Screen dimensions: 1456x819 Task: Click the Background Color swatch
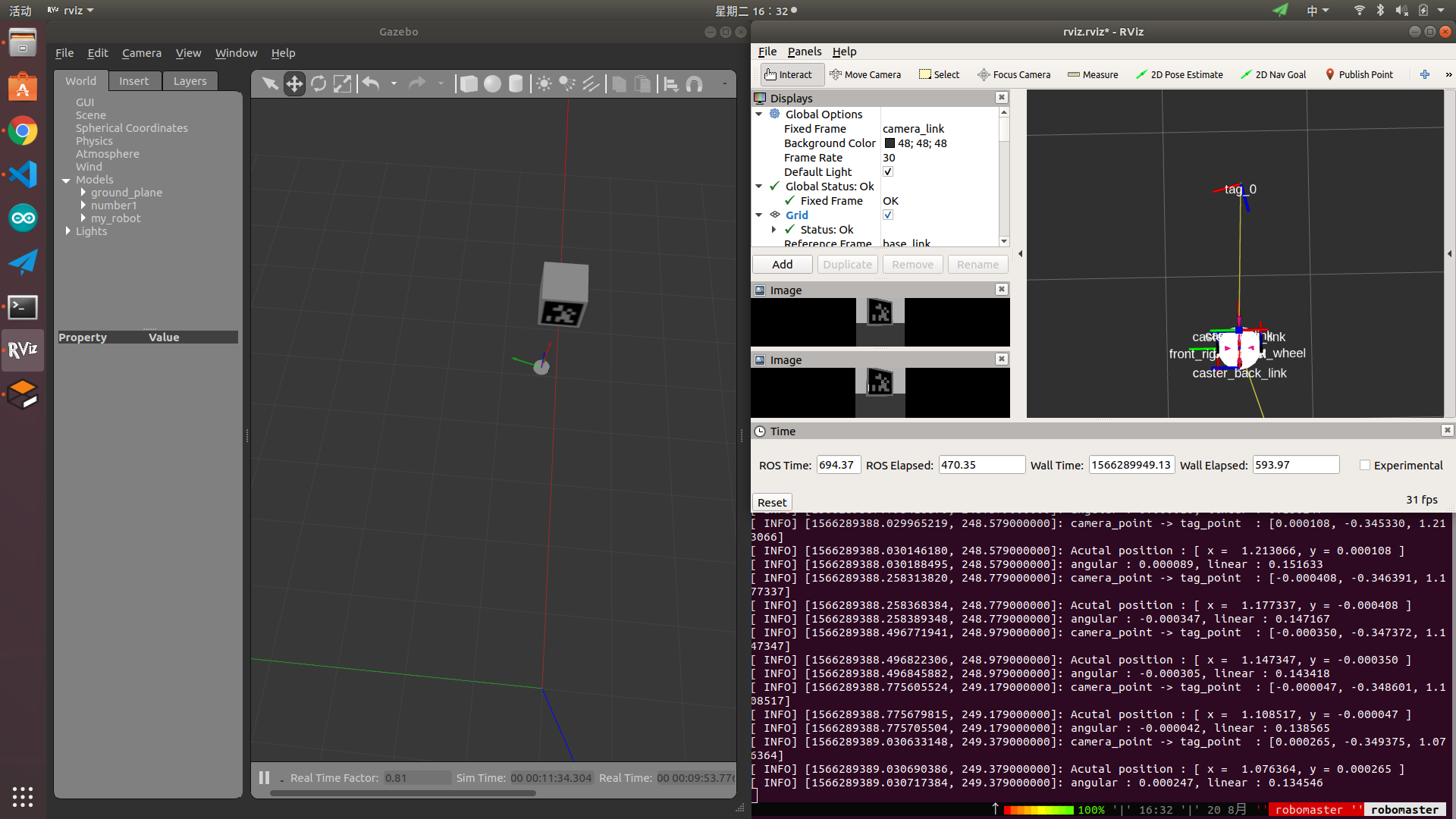click(x=890, y=143)
